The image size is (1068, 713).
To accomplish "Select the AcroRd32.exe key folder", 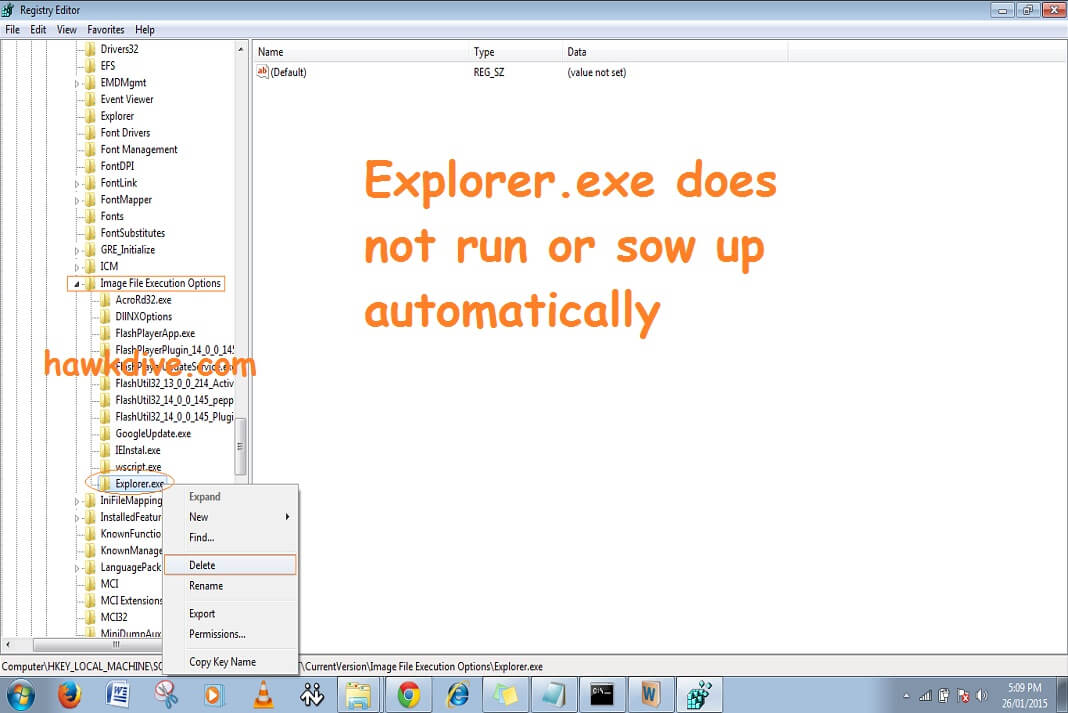I will click(143, 300).
